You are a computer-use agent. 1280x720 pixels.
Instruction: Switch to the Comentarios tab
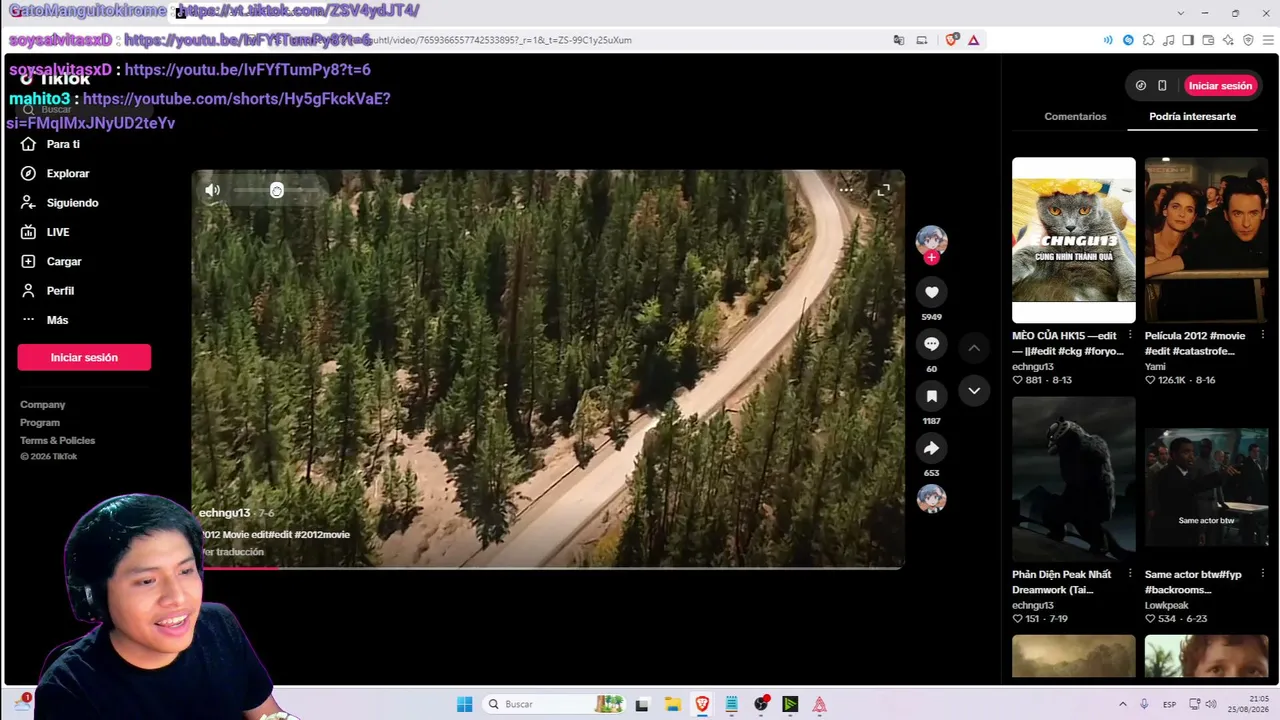pos(1075,116)
